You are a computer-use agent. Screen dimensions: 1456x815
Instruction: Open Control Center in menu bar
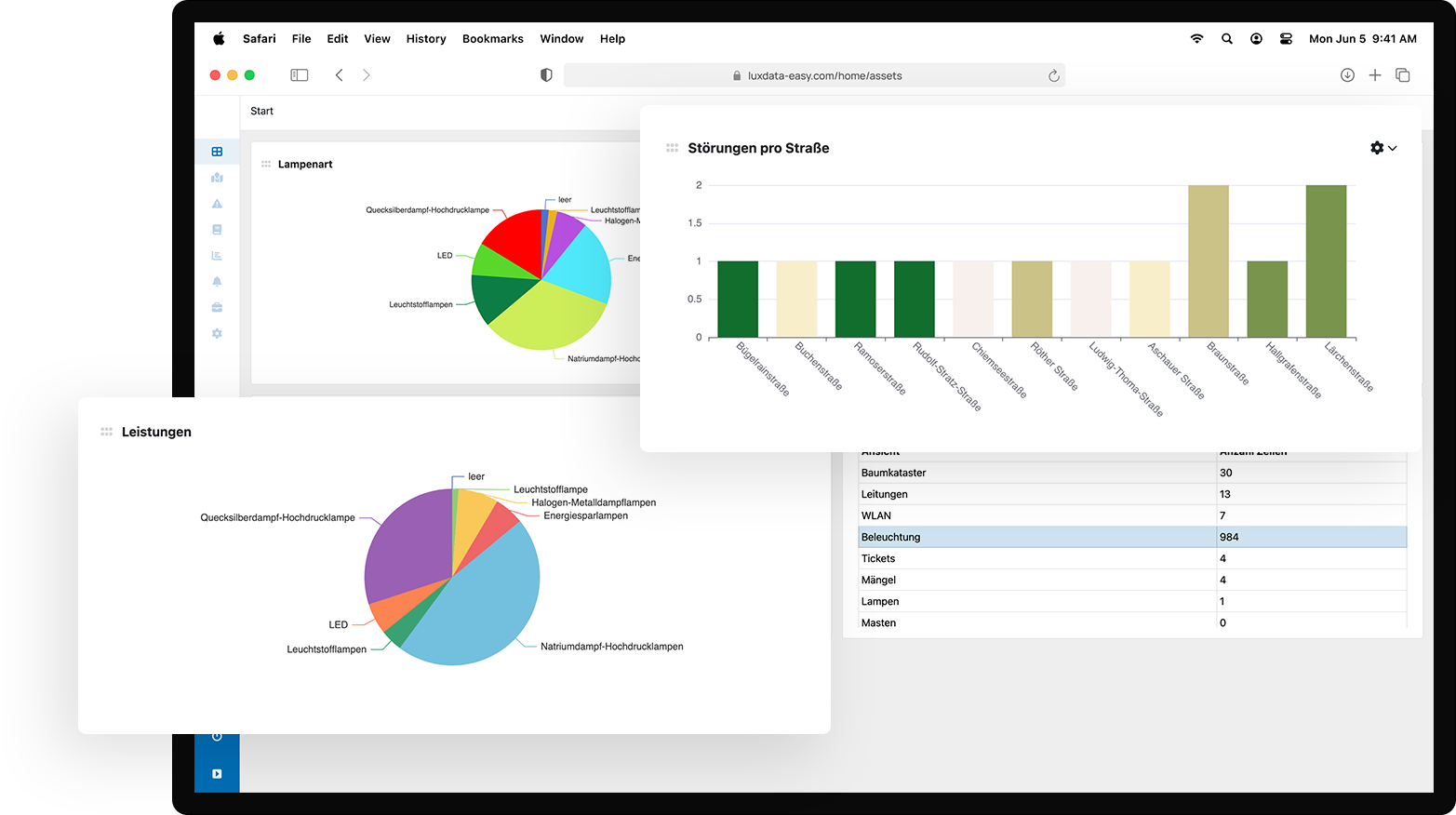(1286, 39)
